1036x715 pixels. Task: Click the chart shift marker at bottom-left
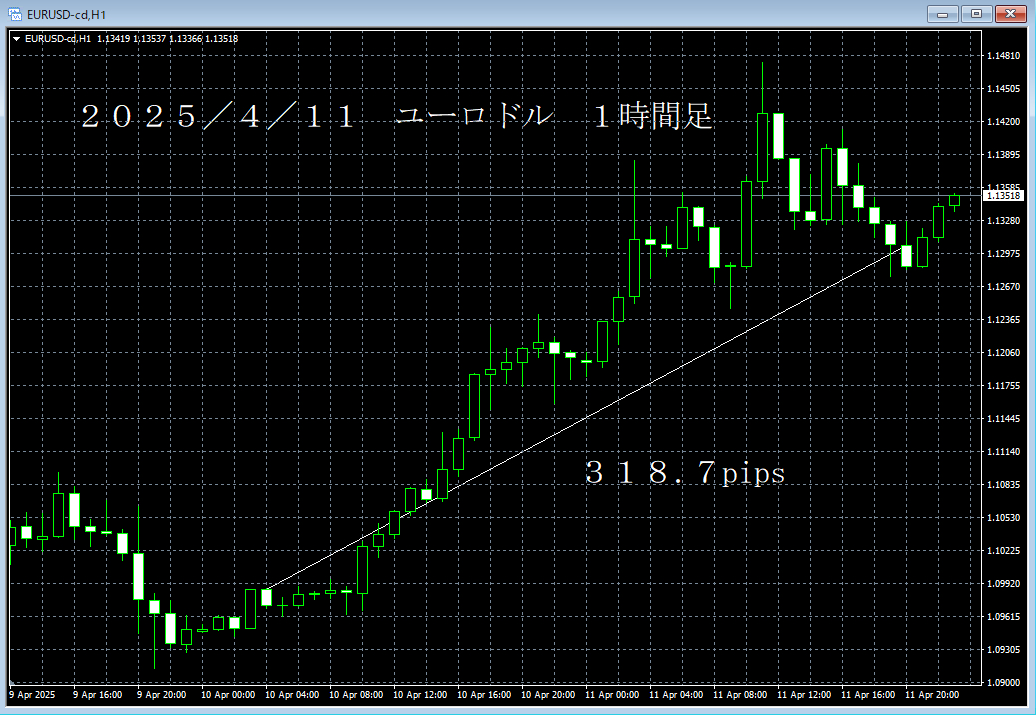tap(13, 682)
